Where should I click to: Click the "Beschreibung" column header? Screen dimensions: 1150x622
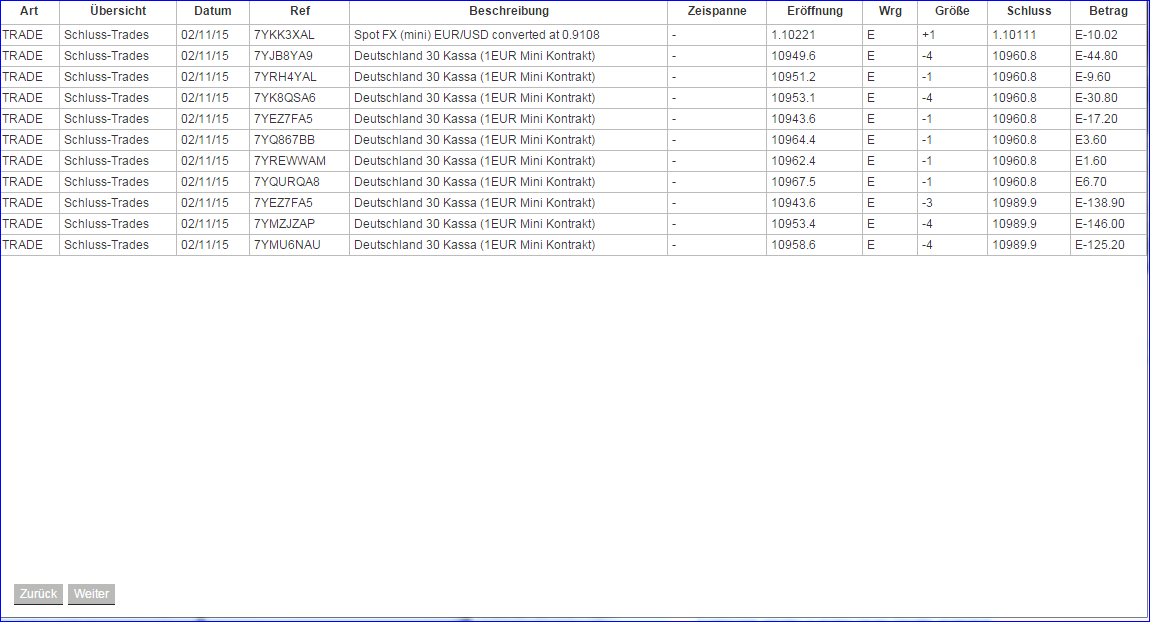click(x=507, y=11)
